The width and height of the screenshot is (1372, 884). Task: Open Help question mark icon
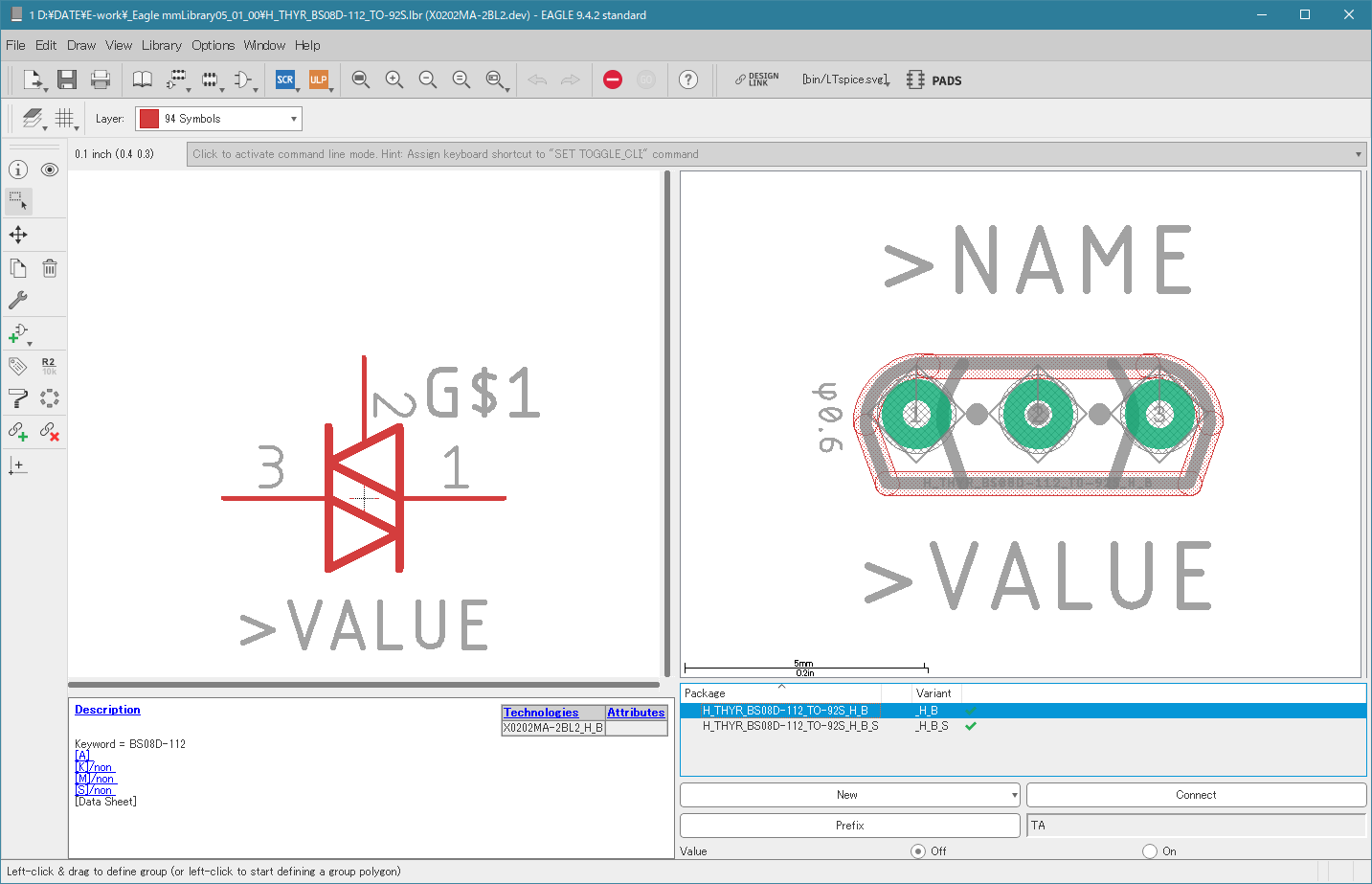pyautogui.click(x=688, y=79)
